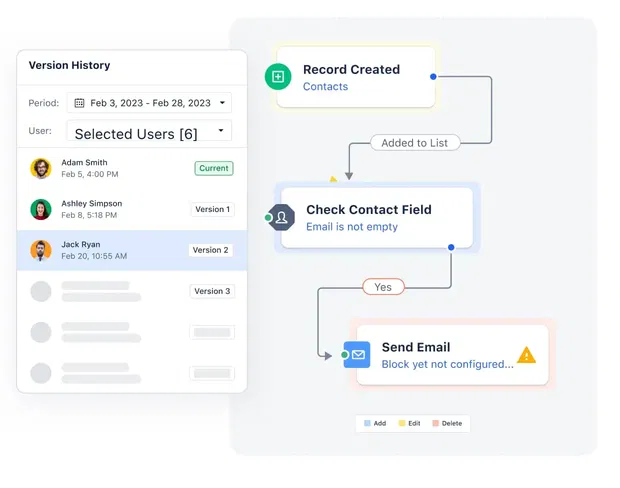Click the Record Created block title
The width and height of the screenshot is (620, 488).
[x=352, y=70]
